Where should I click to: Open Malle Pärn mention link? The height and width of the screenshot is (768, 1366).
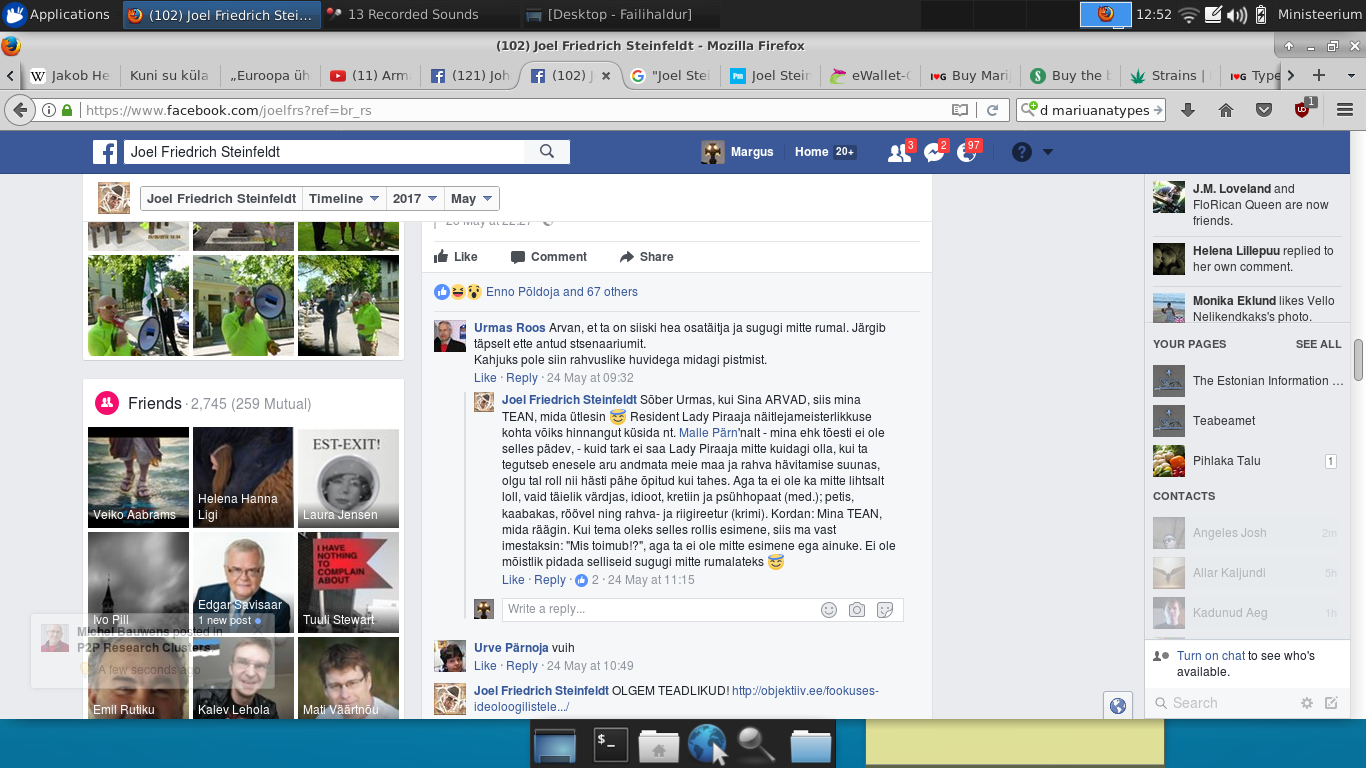pyautogui.click(x=710, y=433)
